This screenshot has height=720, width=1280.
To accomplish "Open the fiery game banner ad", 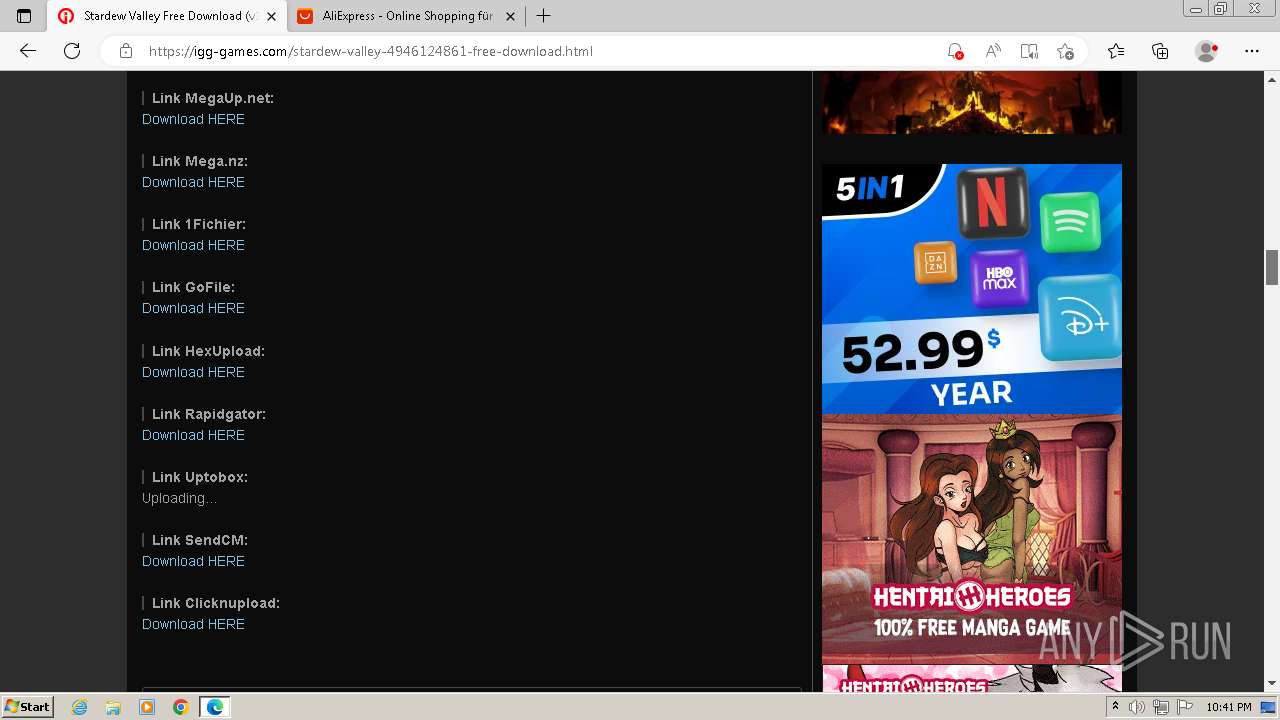I will pos(971,102).
